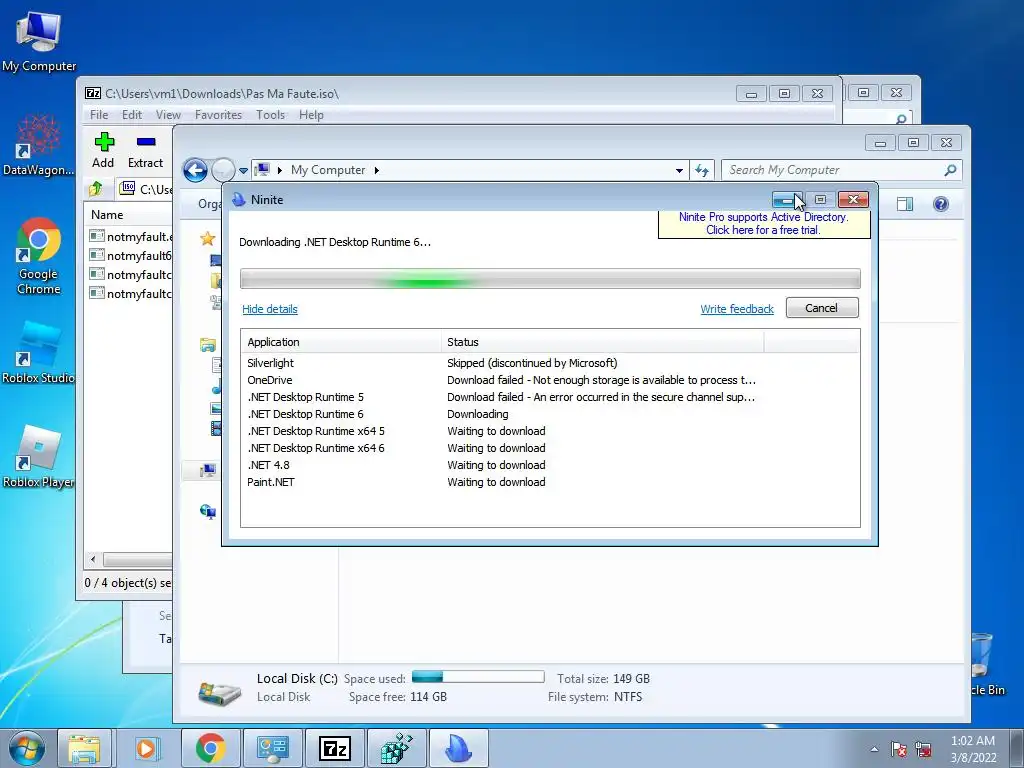The height and width of the screenshot is (768, 1024).
Task: Open the address bar history dropdown
Action: (x=679, y=170)
